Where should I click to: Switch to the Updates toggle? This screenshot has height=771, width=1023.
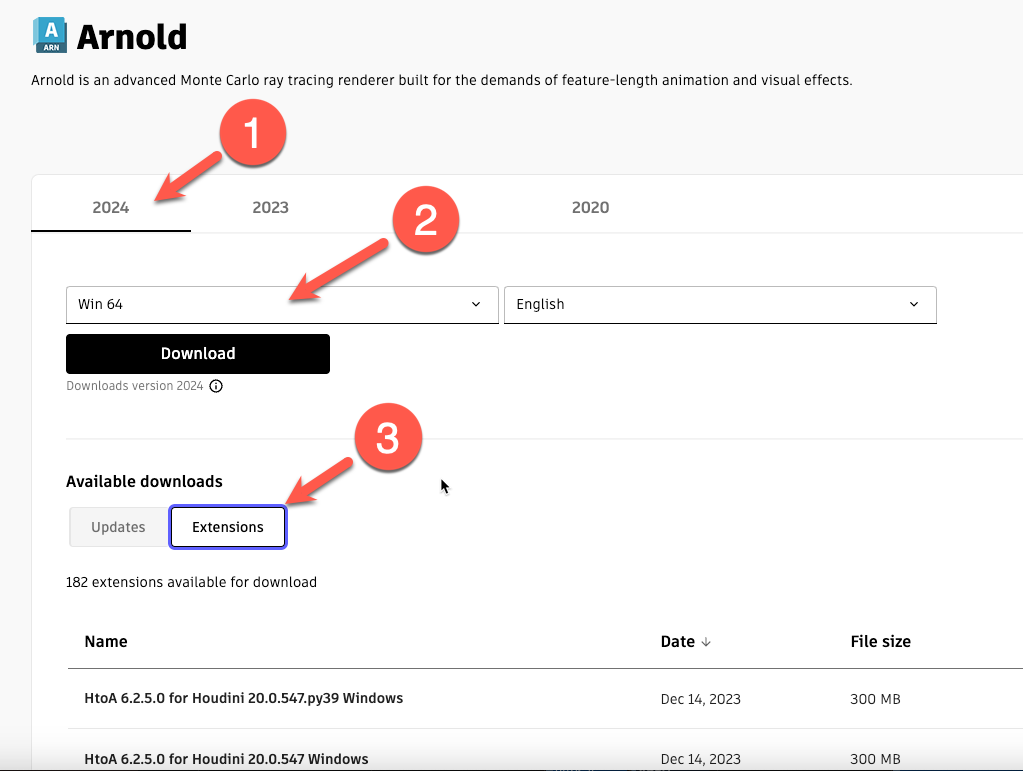pos(118,527)
